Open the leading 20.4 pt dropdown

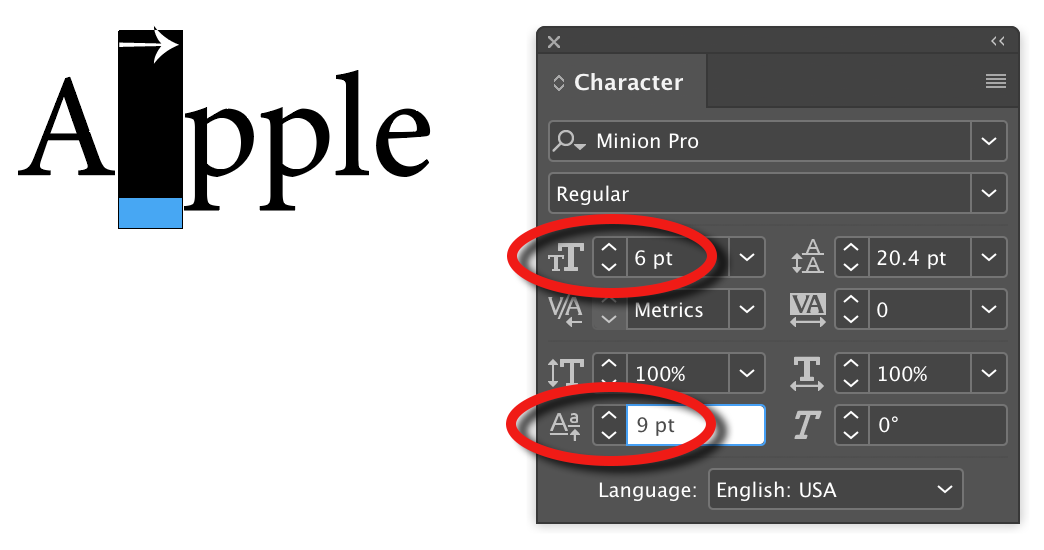[x=989, y=258]
